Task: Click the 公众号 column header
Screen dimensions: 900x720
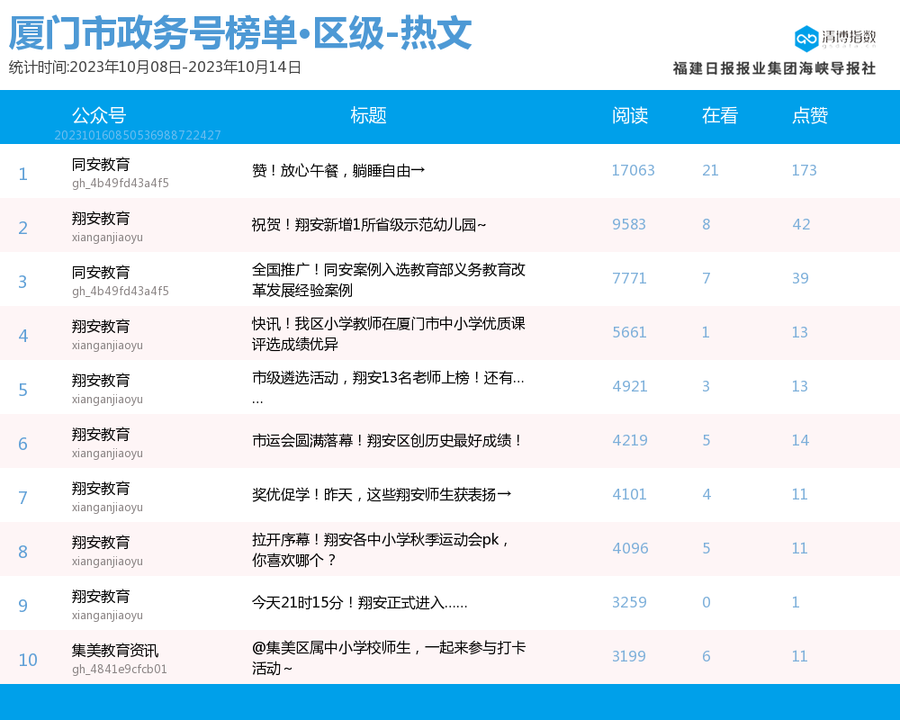Action: (x=99, y=115)
